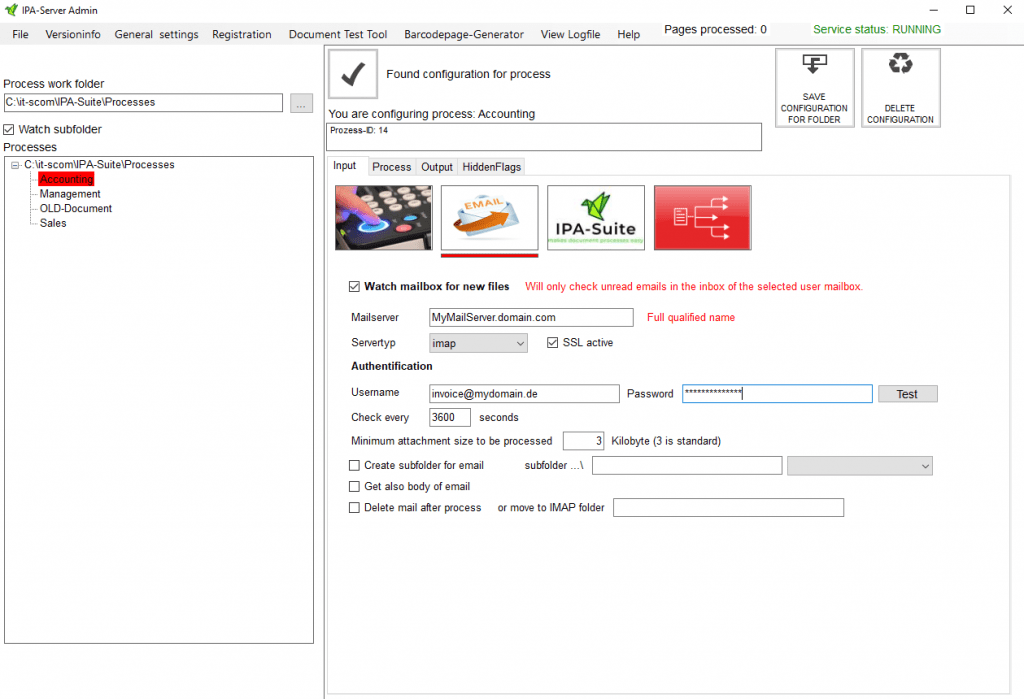Uncheck Watch mailbox for new files
This screenshot has height=699, width=1024.
click(x=354, y=287)
